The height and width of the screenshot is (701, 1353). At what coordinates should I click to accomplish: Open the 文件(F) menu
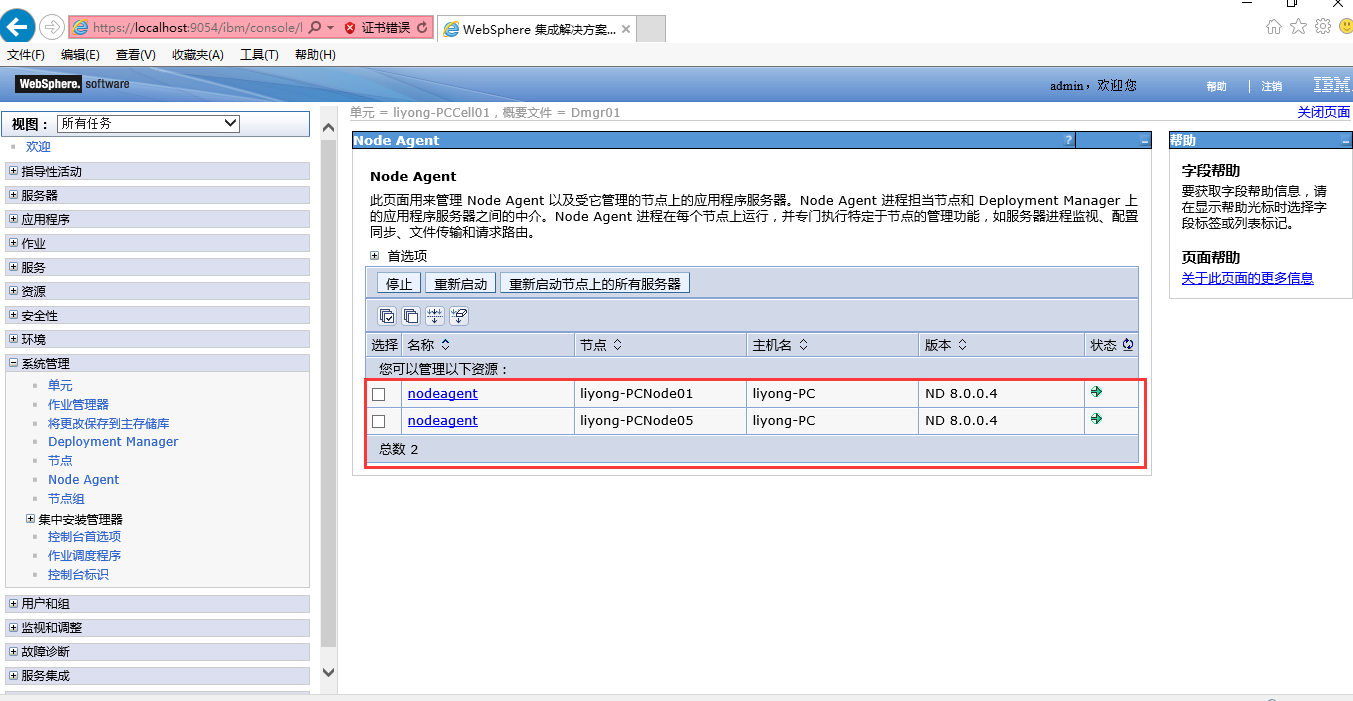[26, 55]
